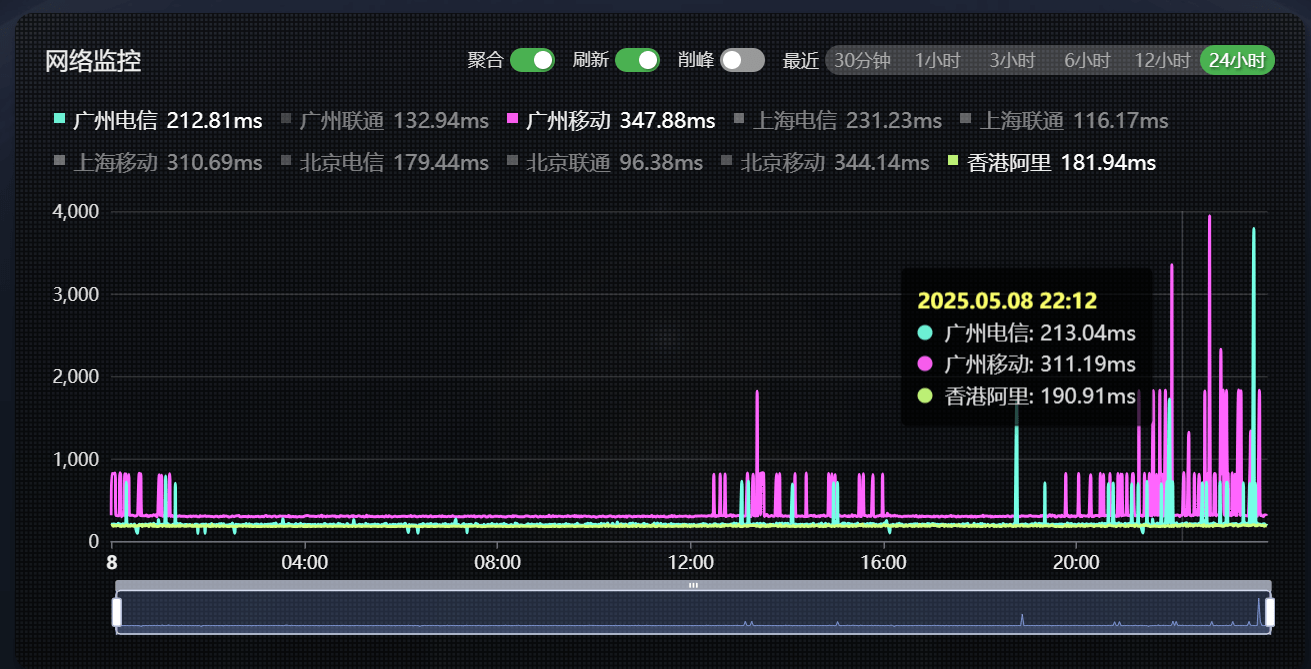Click the right zoom slider handle
The width and height of the screenshot is (1311, 669).
[x=1270, y=612]
